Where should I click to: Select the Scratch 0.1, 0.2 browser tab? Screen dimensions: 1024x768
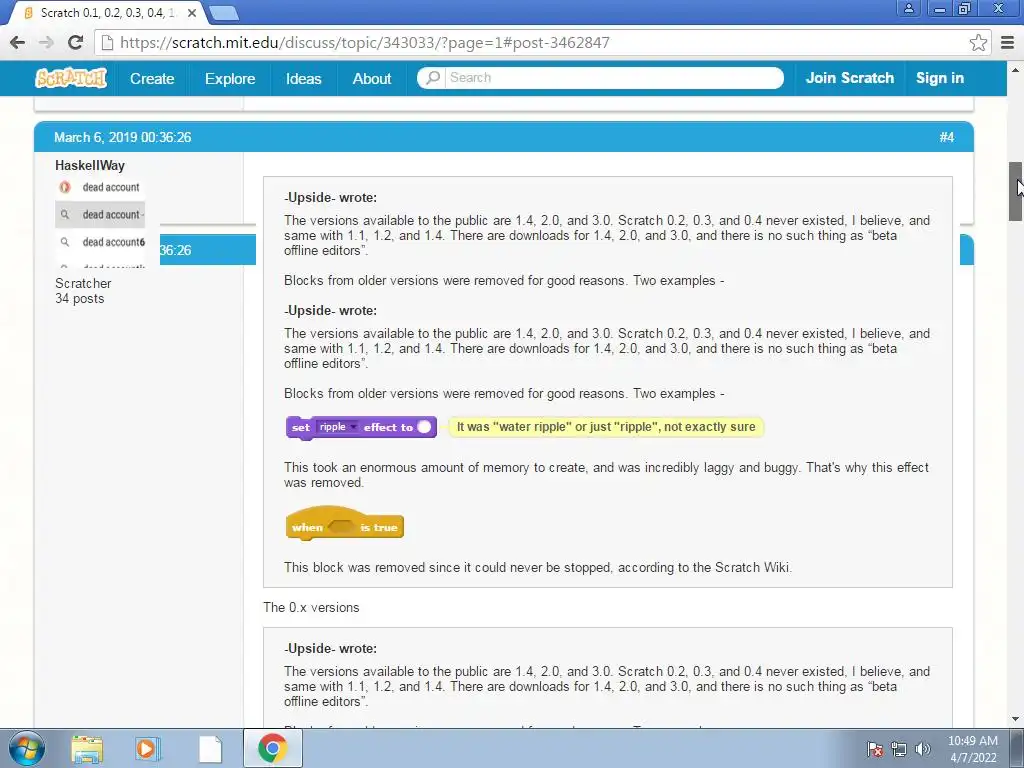click(108, 12)
